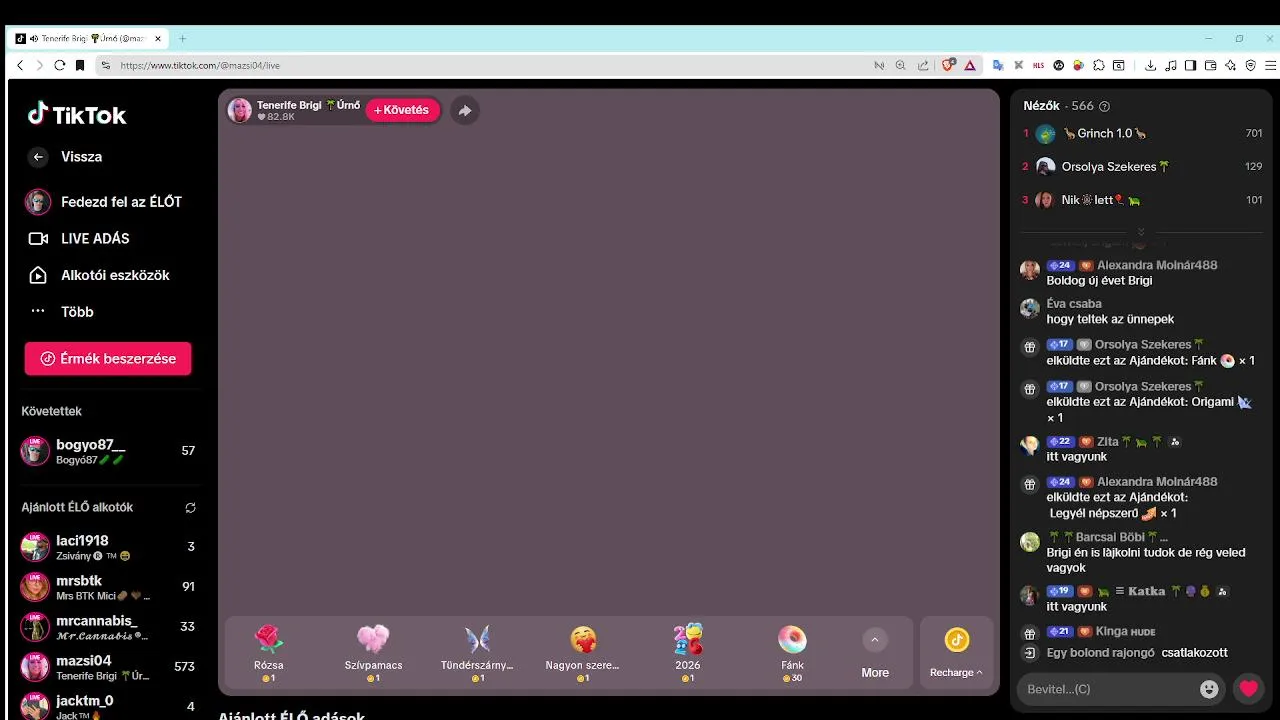Click the address bar share icon
The image size is (1280, 720).
click(923, 65)
